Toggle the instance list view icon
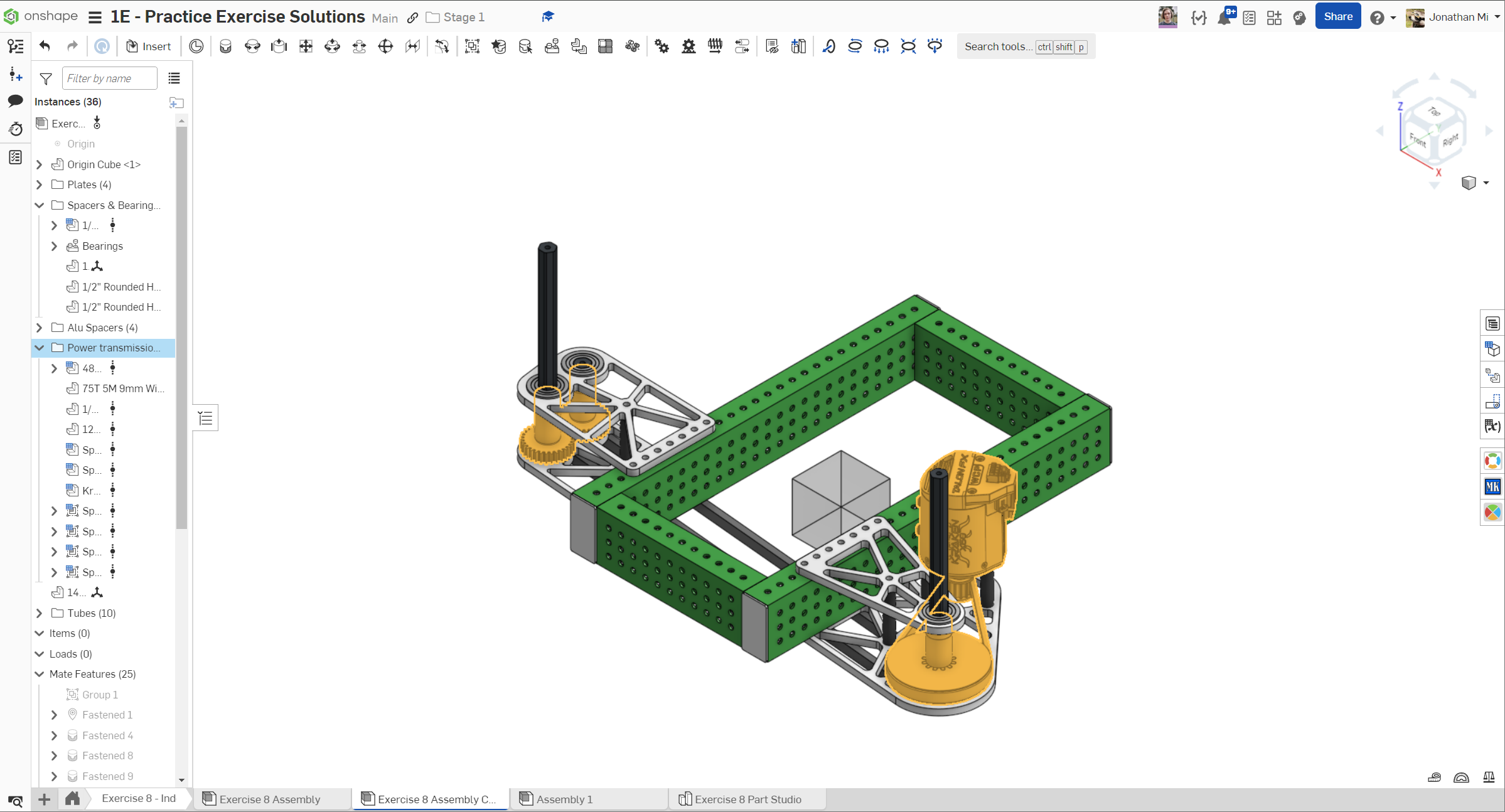This screenshot has height=812, width=1505. click(x=174, y=78)
